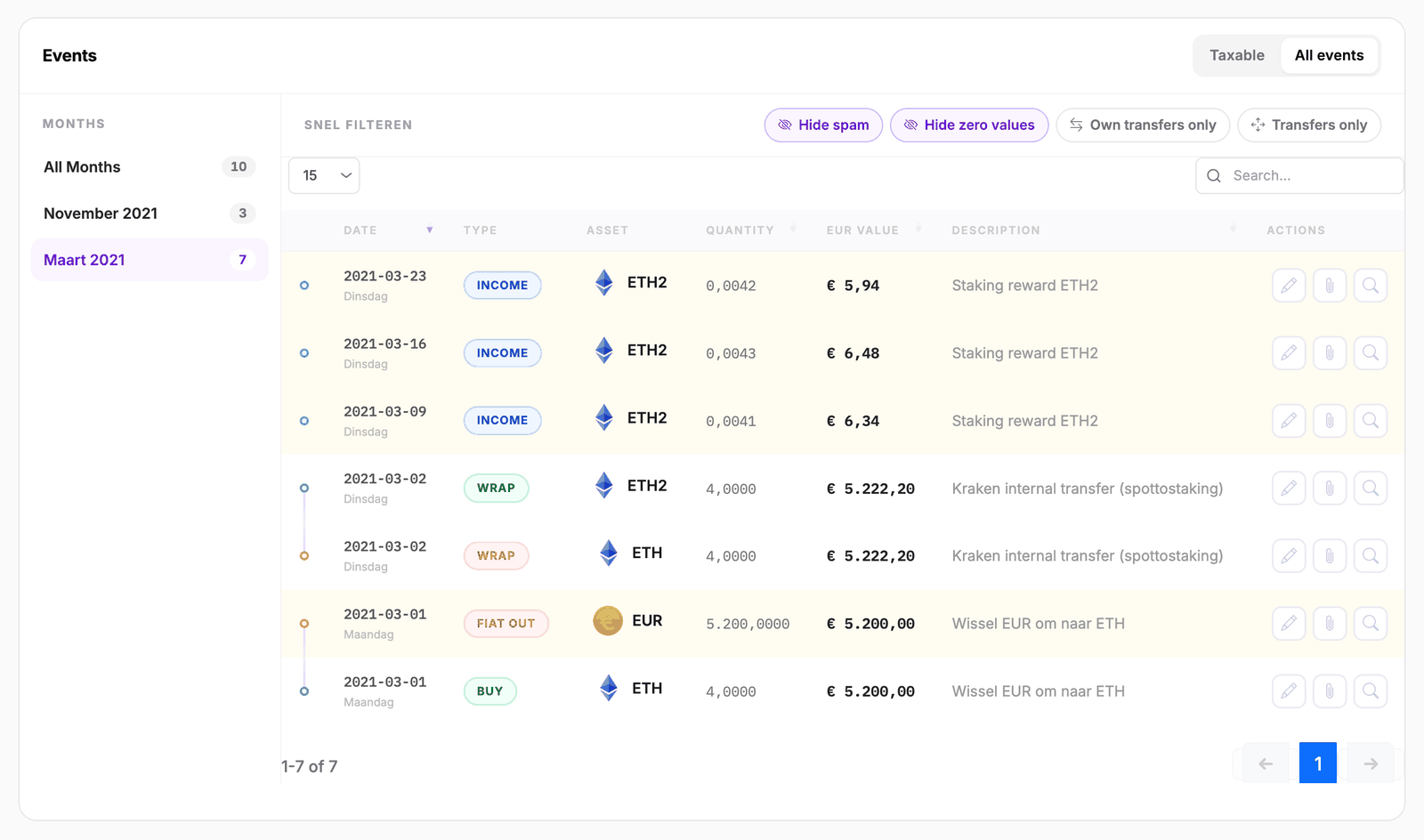Edit the 2021-03-09 staking reward event

[x=1289, y=421]
